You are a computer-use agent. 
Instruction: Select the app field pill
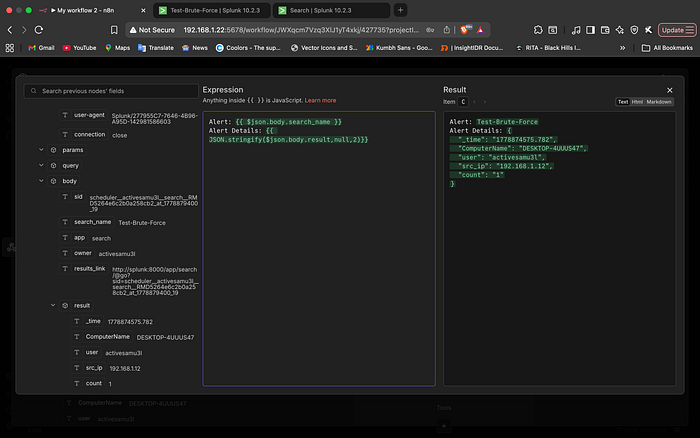click(74, 238)
